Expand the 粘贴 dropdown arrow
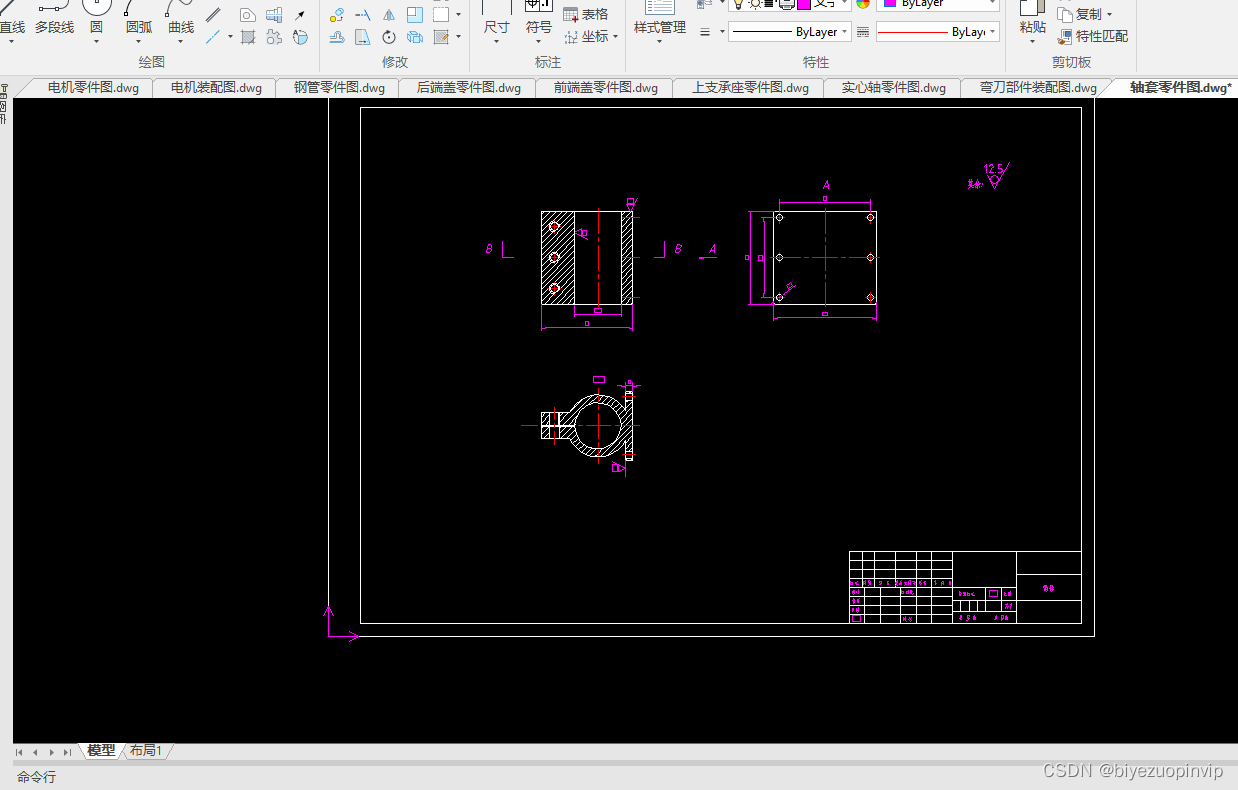1238x790 pixels. tap(1033, 42)
